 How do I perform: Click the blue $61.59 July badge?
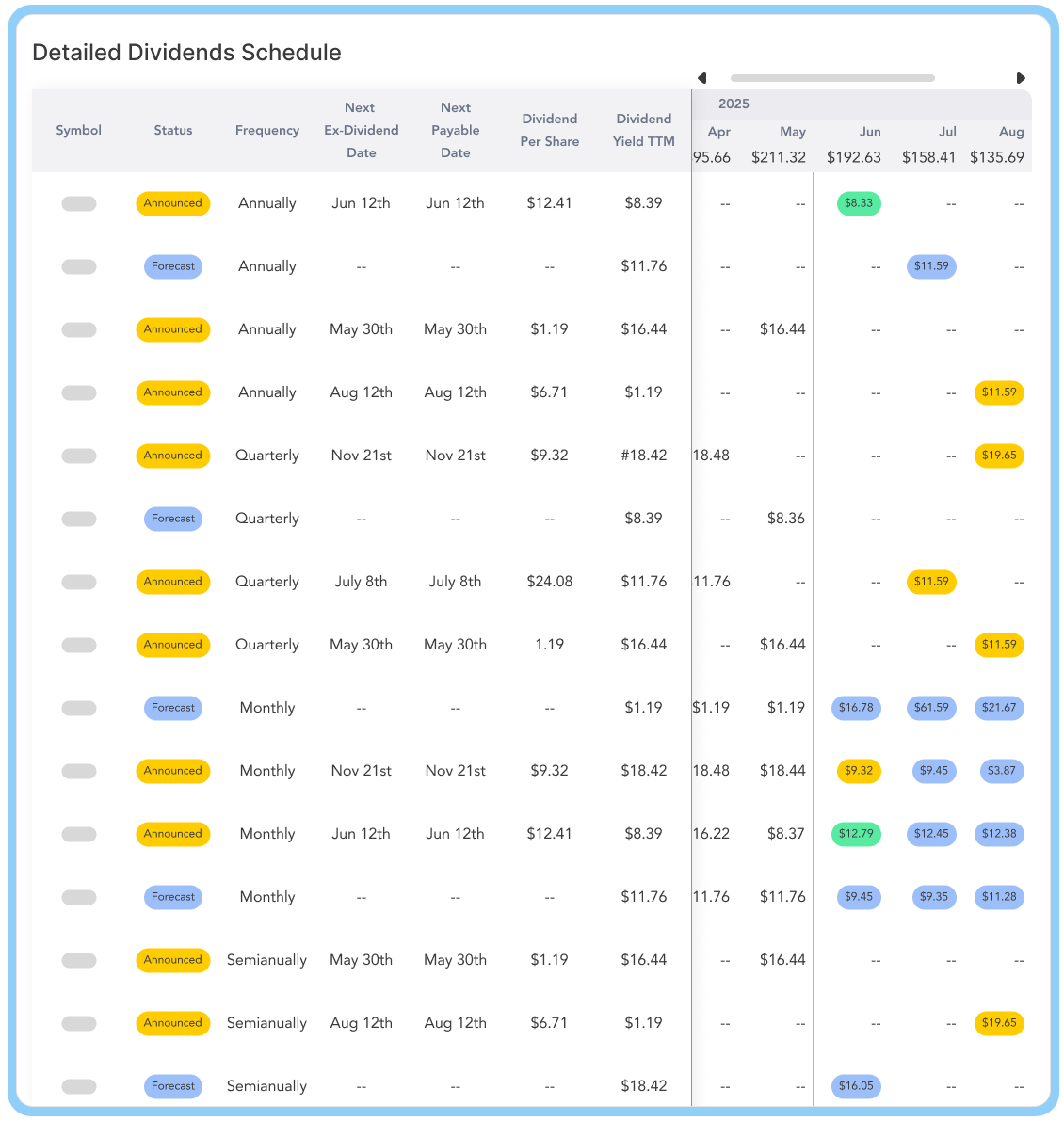(x=931, y=708)
